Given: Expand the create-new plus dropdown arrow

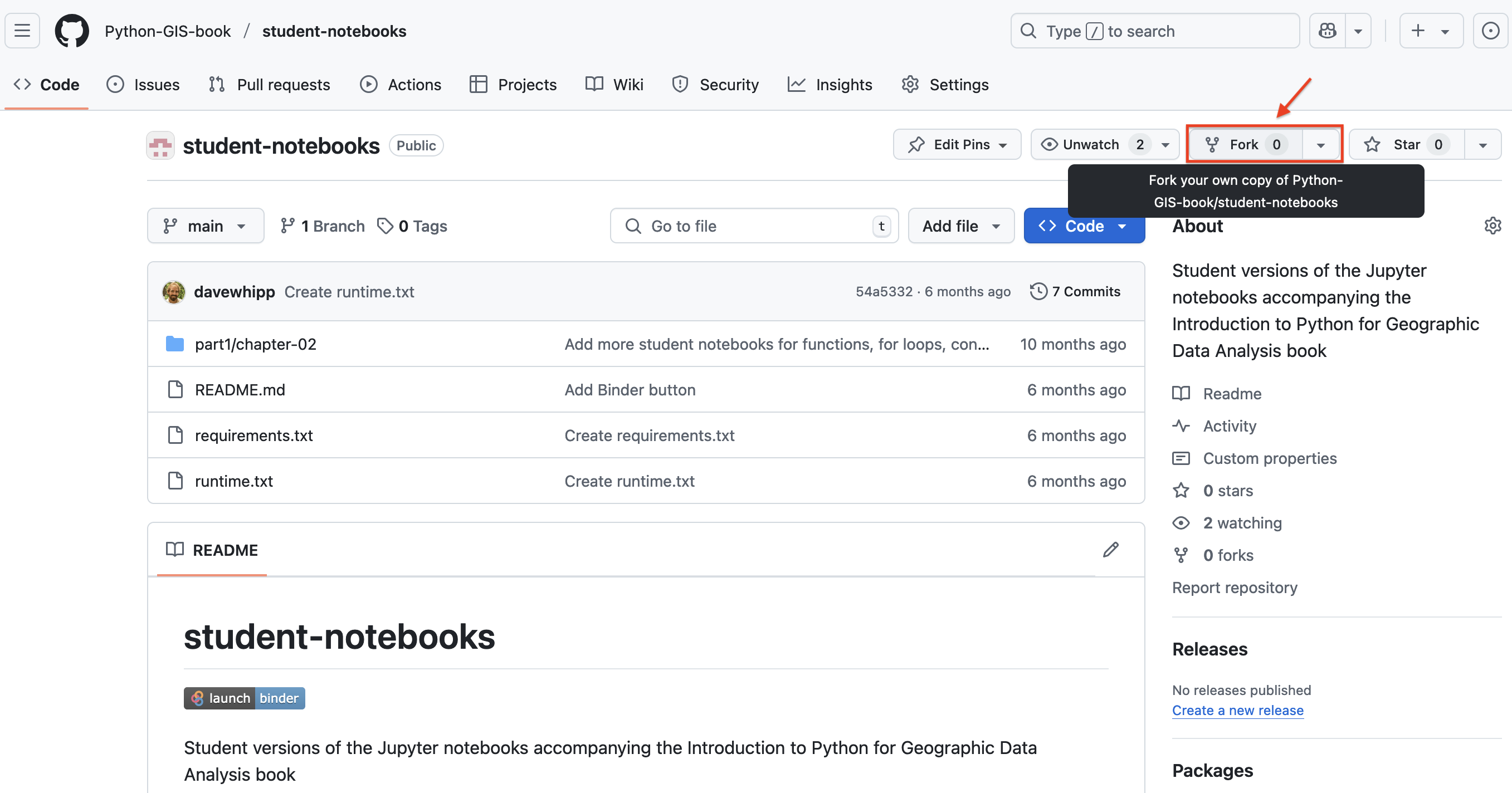Looking at the screenshot, I should [x=1446, y=31].
